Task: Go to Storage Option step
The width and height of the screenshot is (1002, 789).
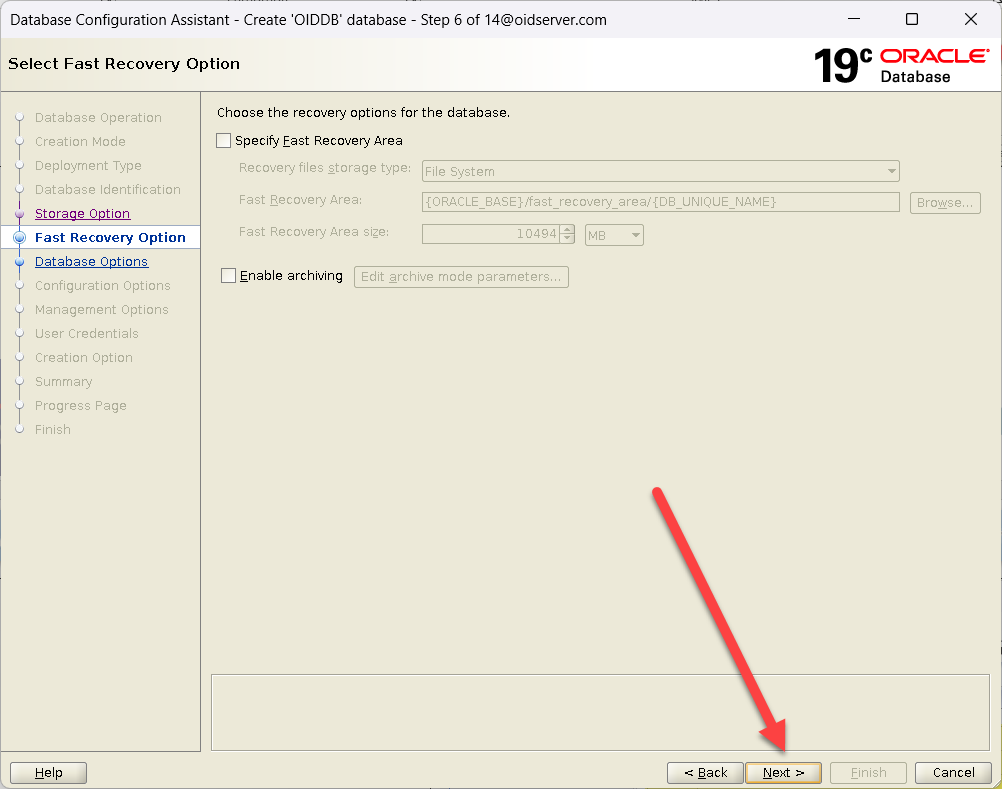Action: point(82,214)
